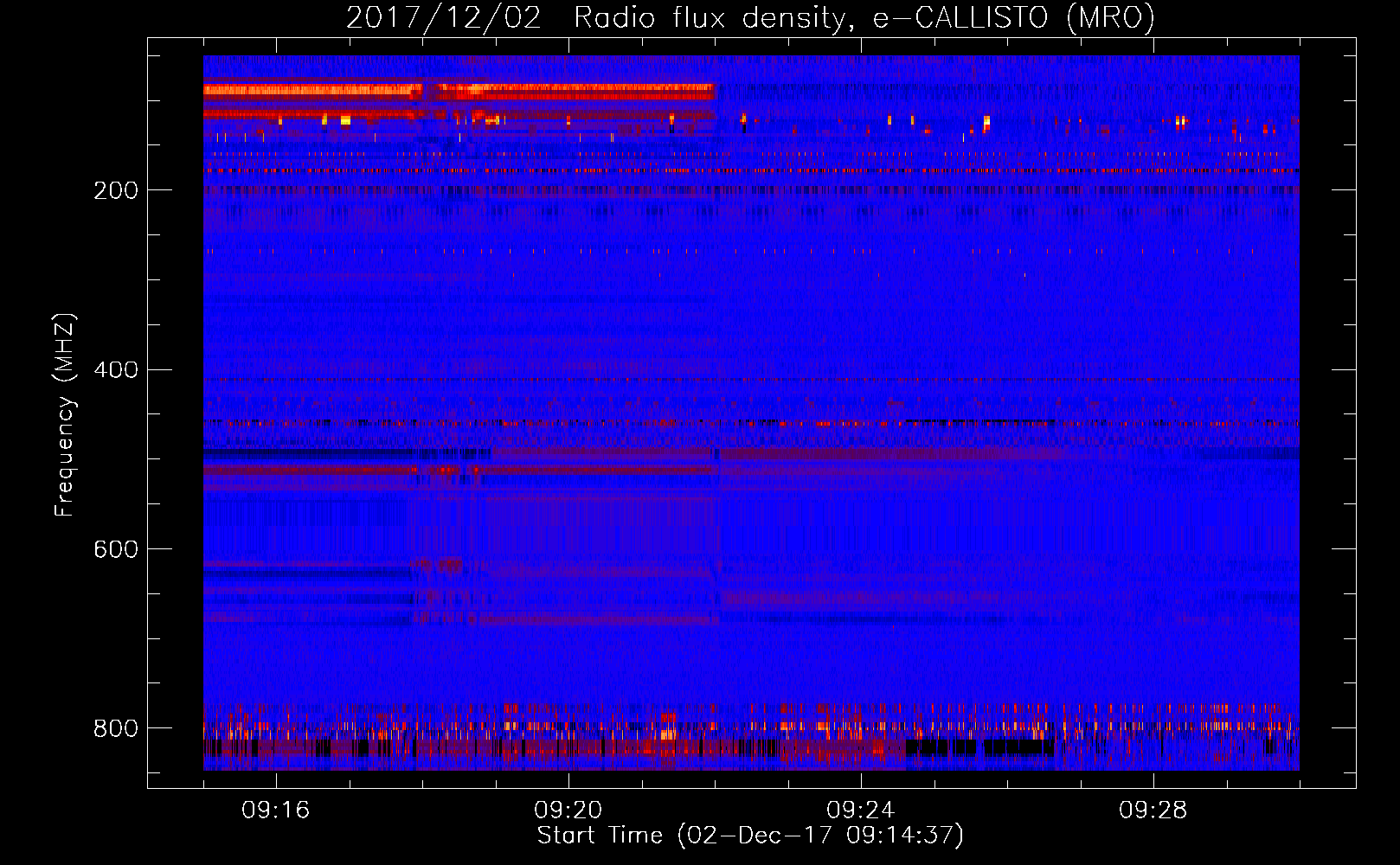
Task: Click the 09:28 time tick label
Action: [1153, 811]
